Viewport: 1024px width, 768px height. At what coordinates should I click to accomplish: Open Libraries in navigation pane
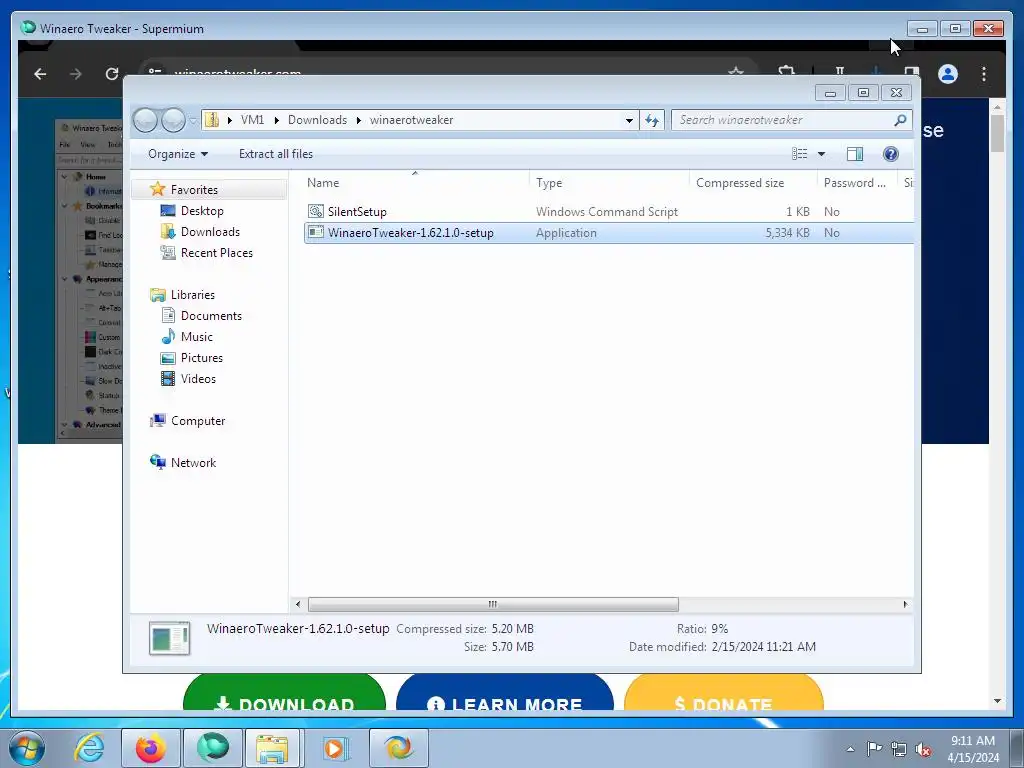(x=193, y=295)
